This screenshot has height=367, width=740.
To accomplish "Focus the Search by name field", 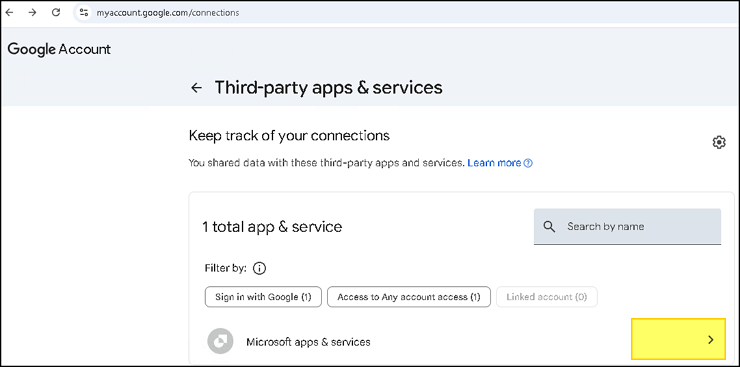I will point(627,226).
